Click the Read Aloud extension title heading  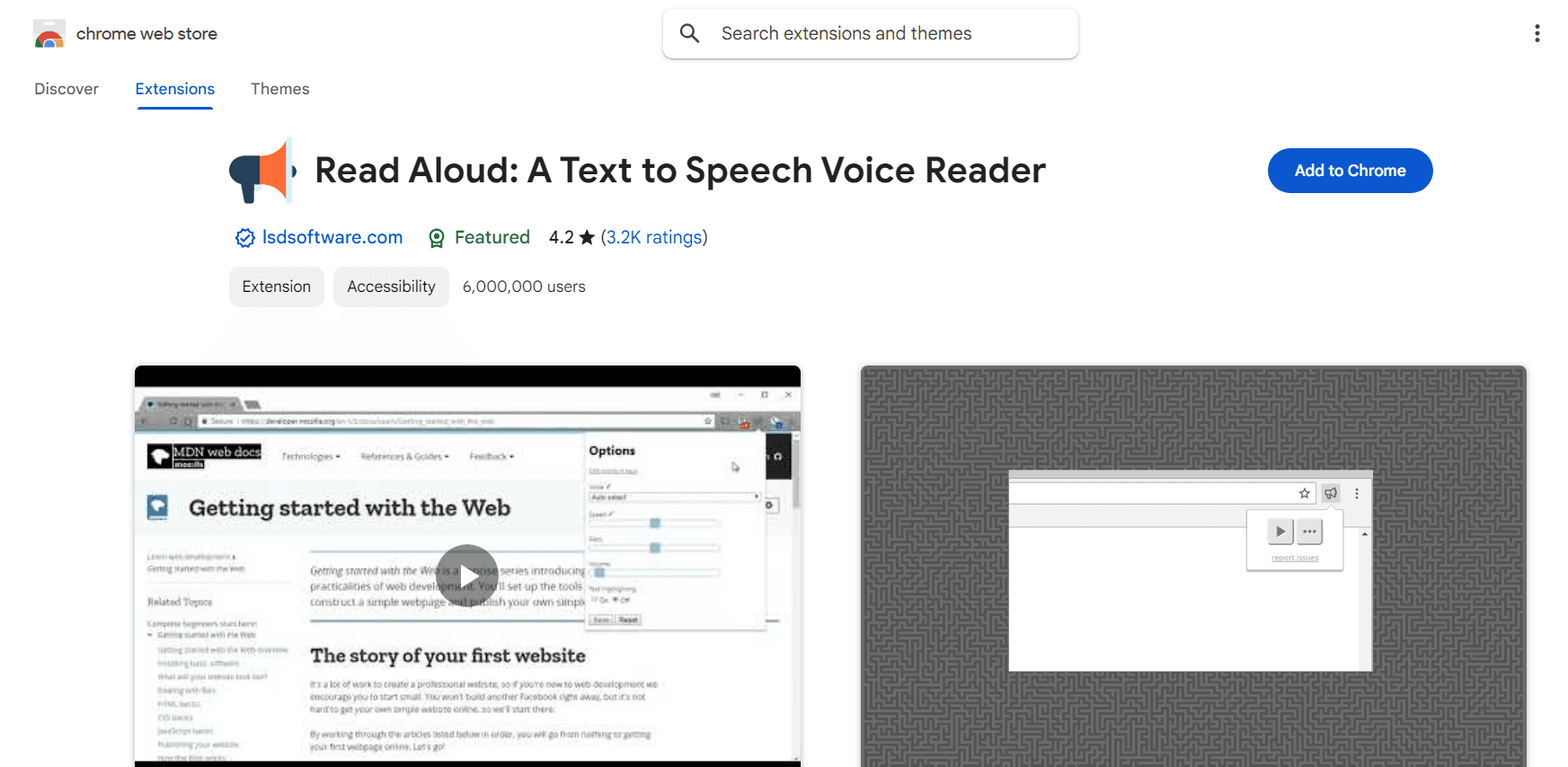coord(680,171)
